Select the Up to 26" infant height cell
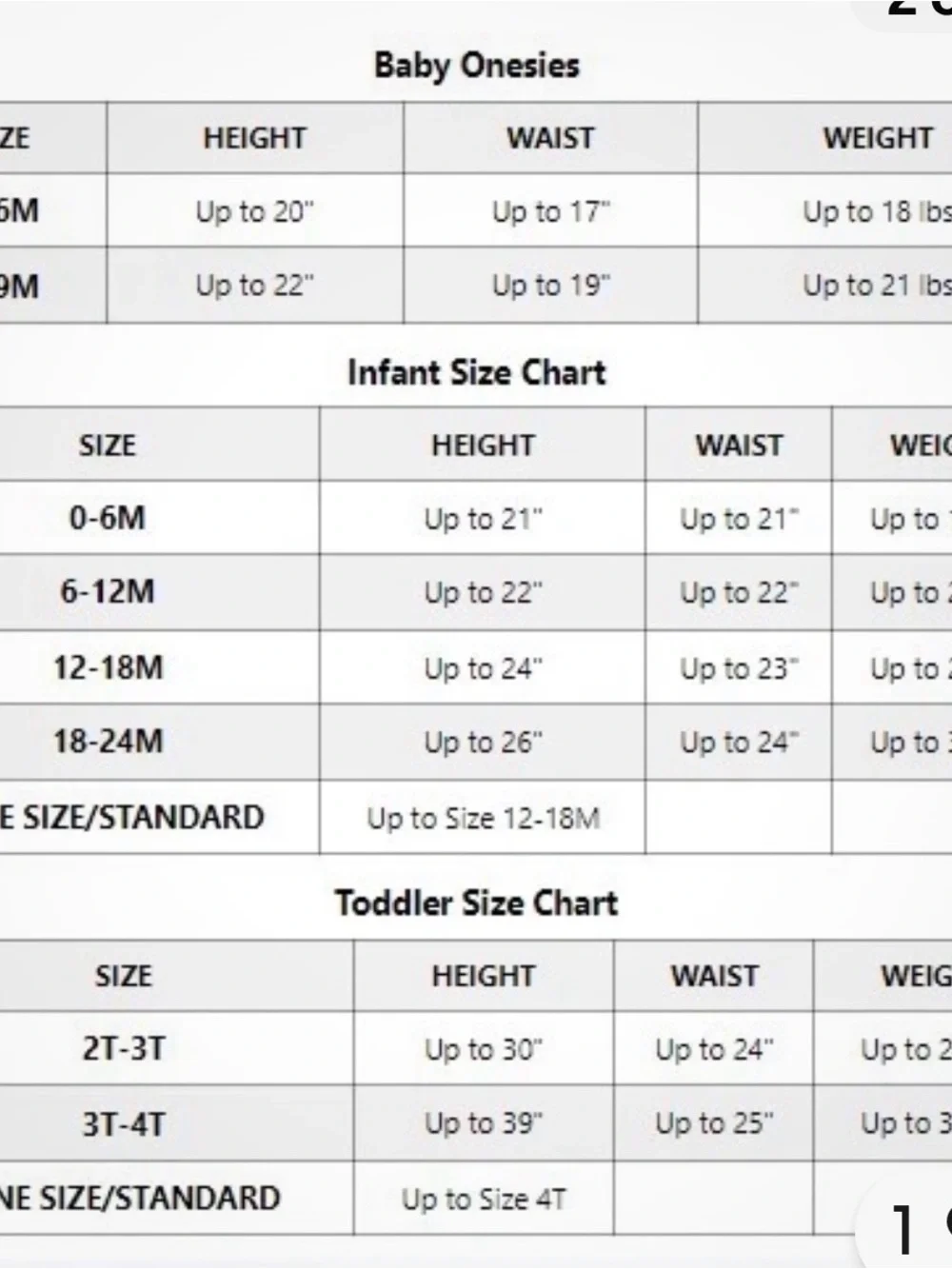Screen dimensions: 952x1269 click(483, 742)
